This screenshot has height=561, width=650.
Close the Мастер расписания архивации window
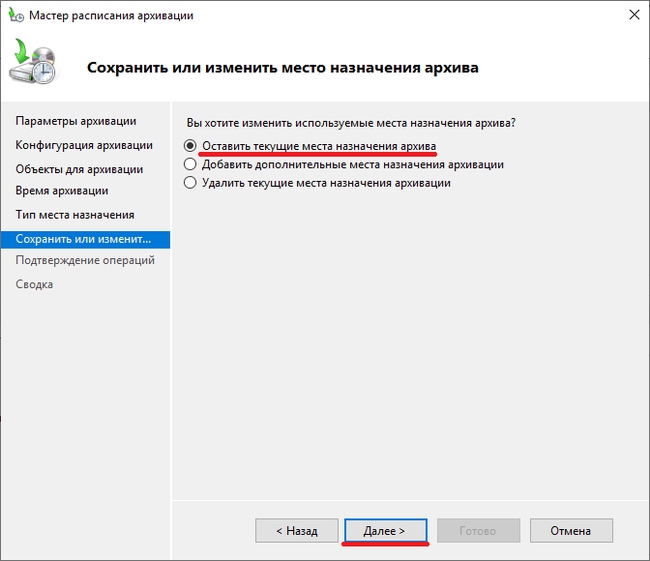click(633, 15)
